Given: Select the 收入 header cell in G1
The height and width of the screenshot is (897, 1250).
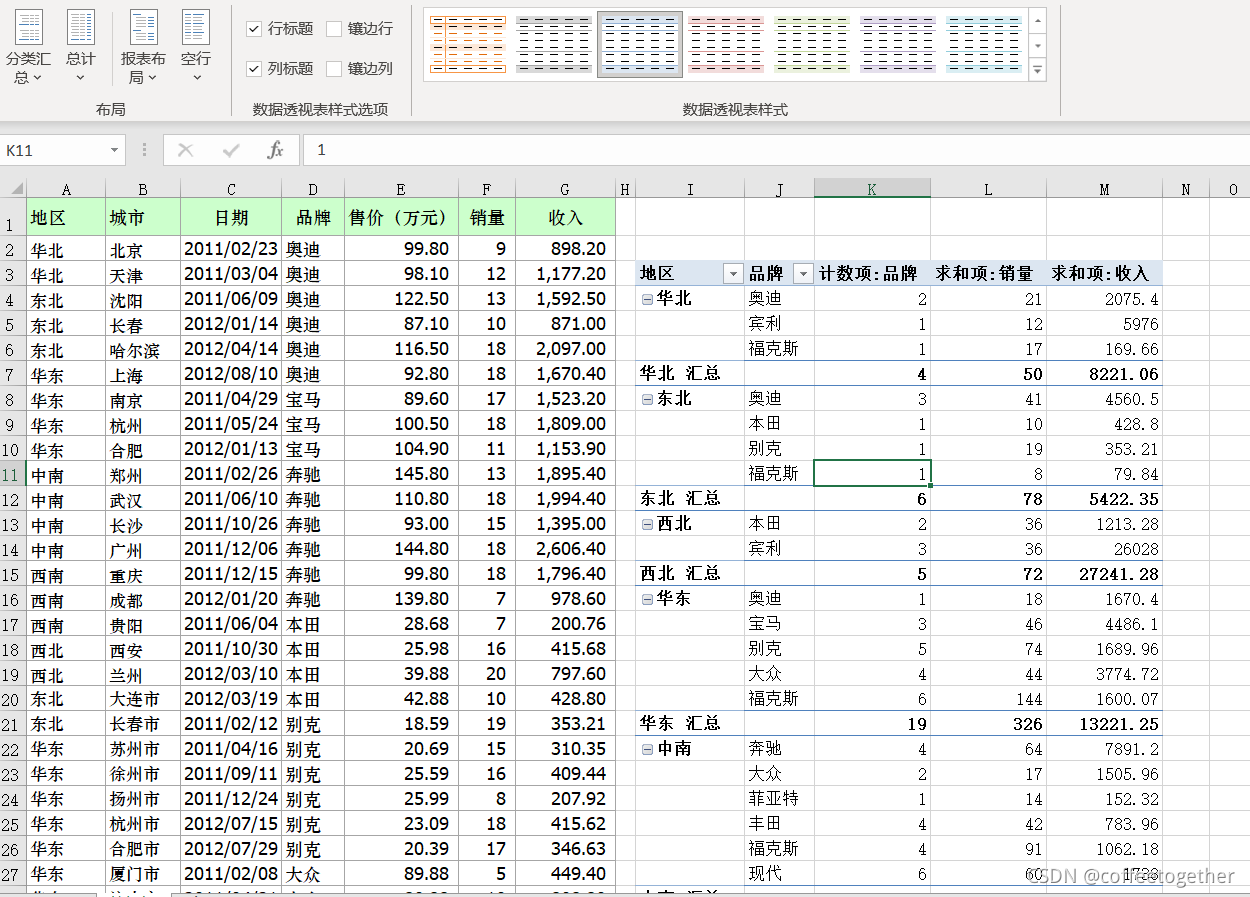Looking at the screenshot, I should point(565,217).
